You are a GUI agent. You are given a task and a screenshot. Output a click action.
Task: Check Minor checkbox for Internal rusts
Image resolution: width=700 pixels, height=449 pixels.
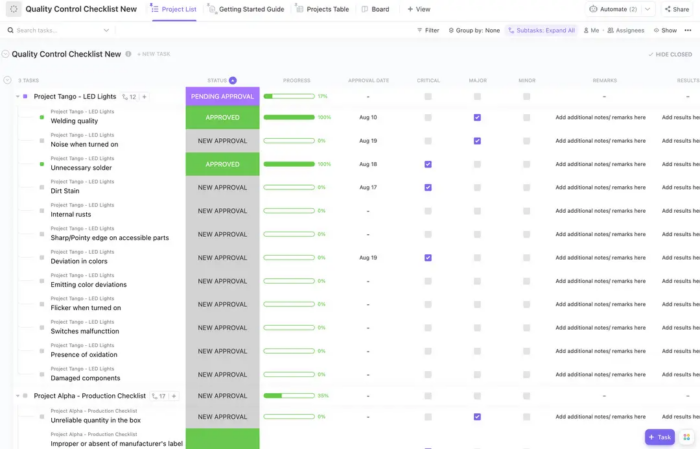527,211
